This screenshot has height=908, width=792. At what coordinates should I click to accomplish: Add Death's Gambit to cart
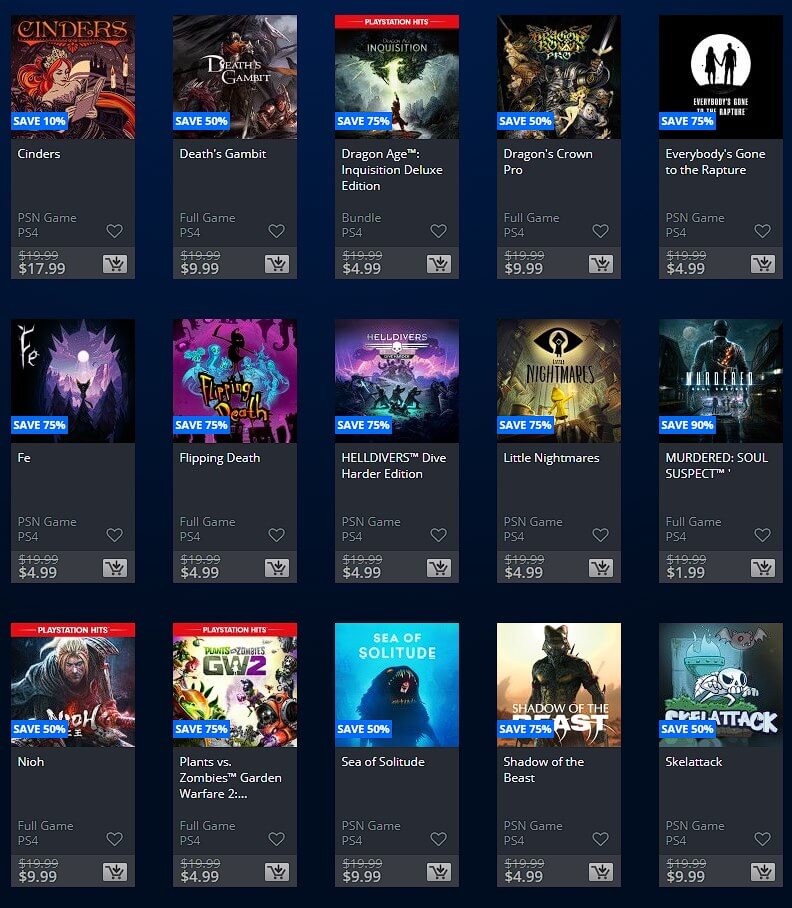277,264
